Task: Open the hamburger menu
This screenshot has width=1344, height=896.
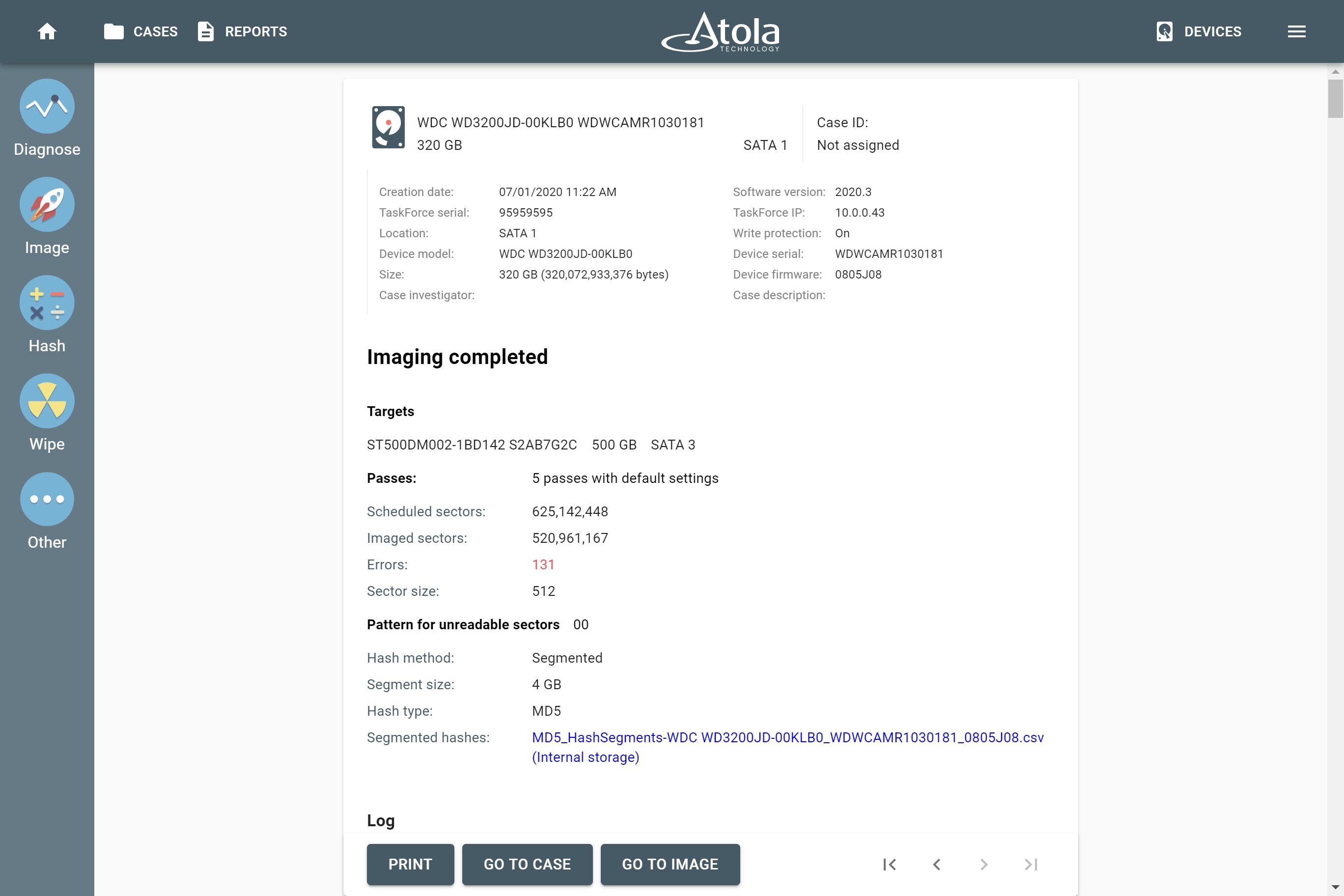Action: (1296, 31)
